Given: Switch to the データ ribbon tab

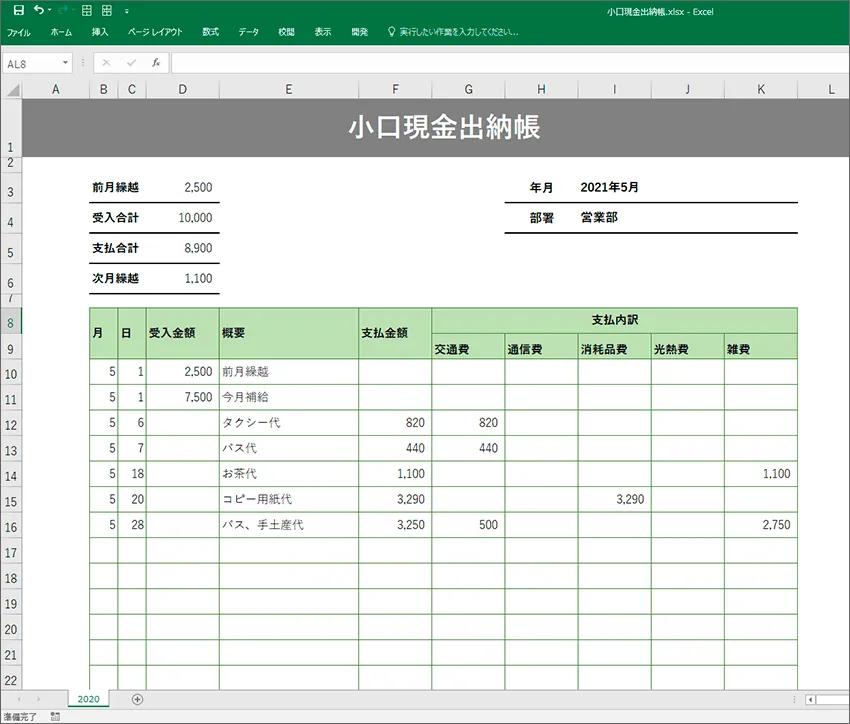Looking at the screenshot, I should coord(247,31).
